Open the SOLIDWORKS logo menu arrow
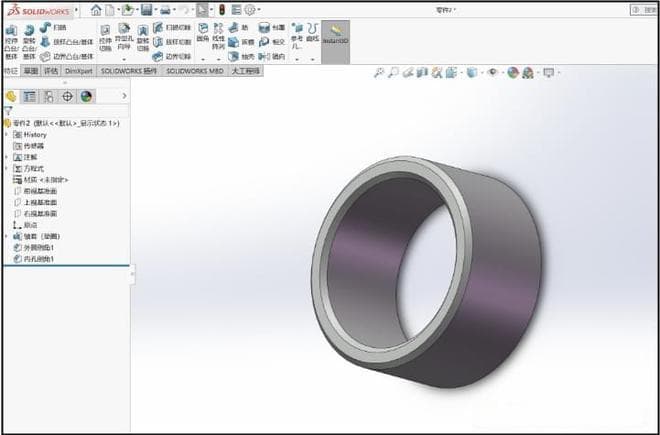This screenshot has height=435, width=660. click(x=76, y=10)
